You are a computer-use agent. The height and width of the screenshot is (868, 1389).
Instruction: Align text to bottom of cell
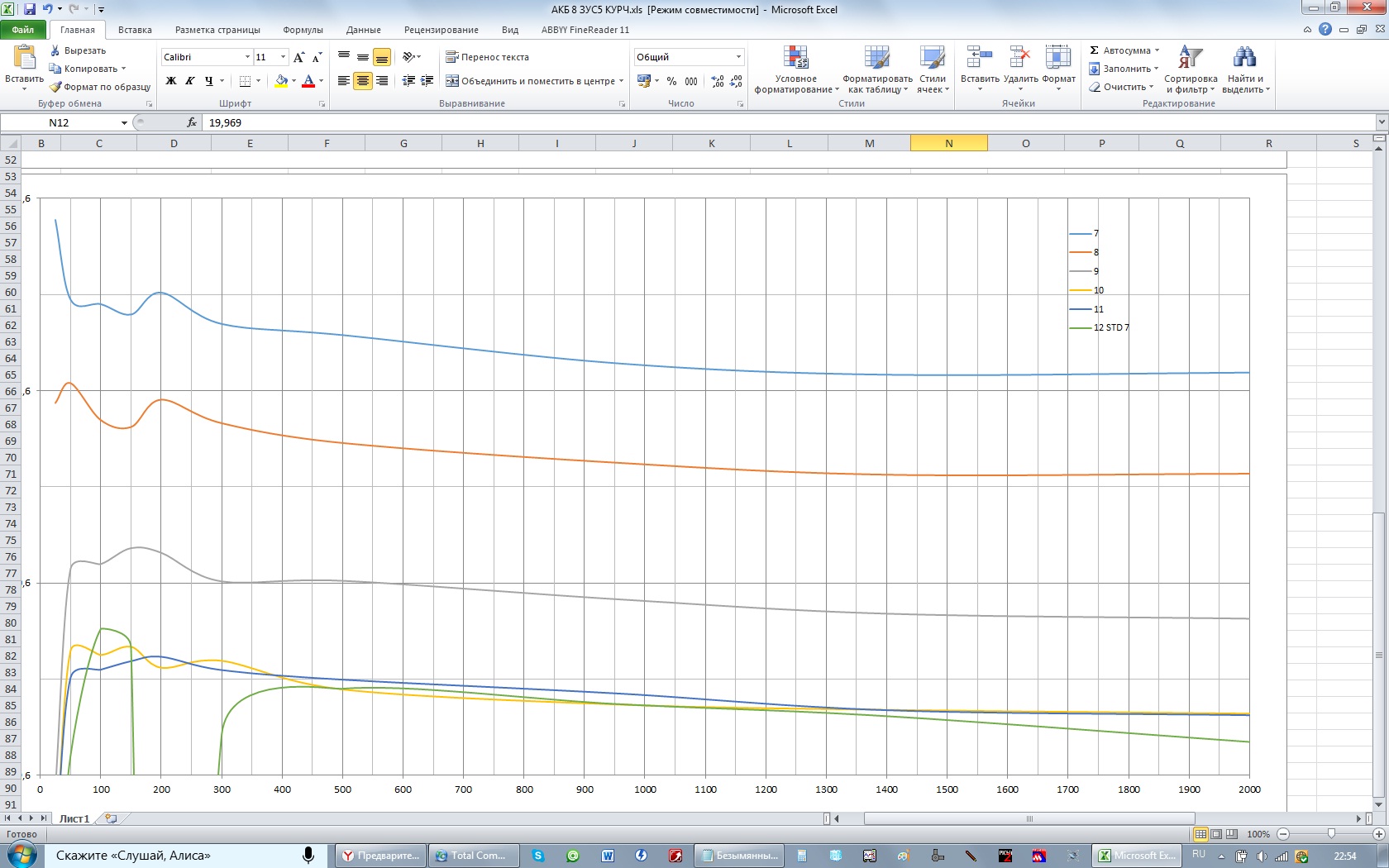click(x=381, y=57)
